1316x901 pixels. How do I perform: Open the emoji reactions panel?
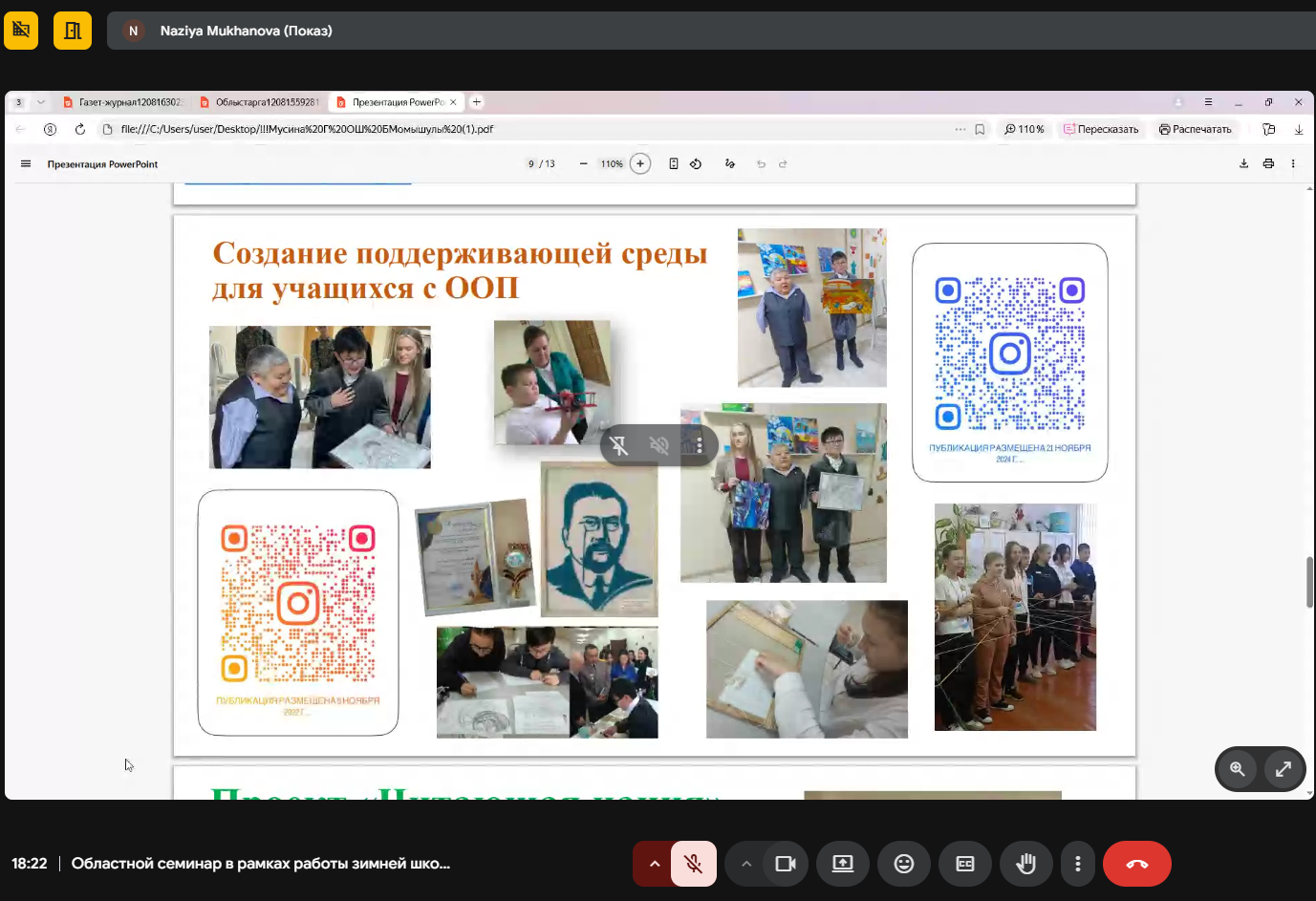point(904,864)
